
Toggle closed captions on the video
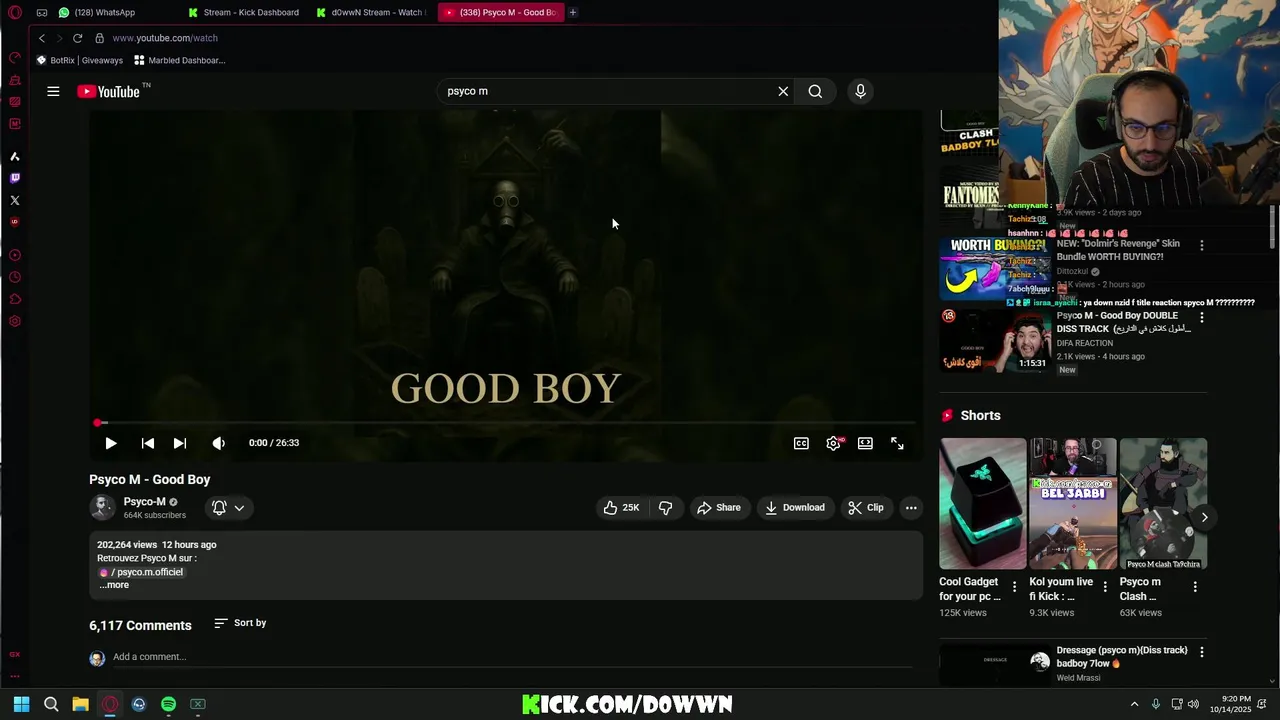click(801, 443)
